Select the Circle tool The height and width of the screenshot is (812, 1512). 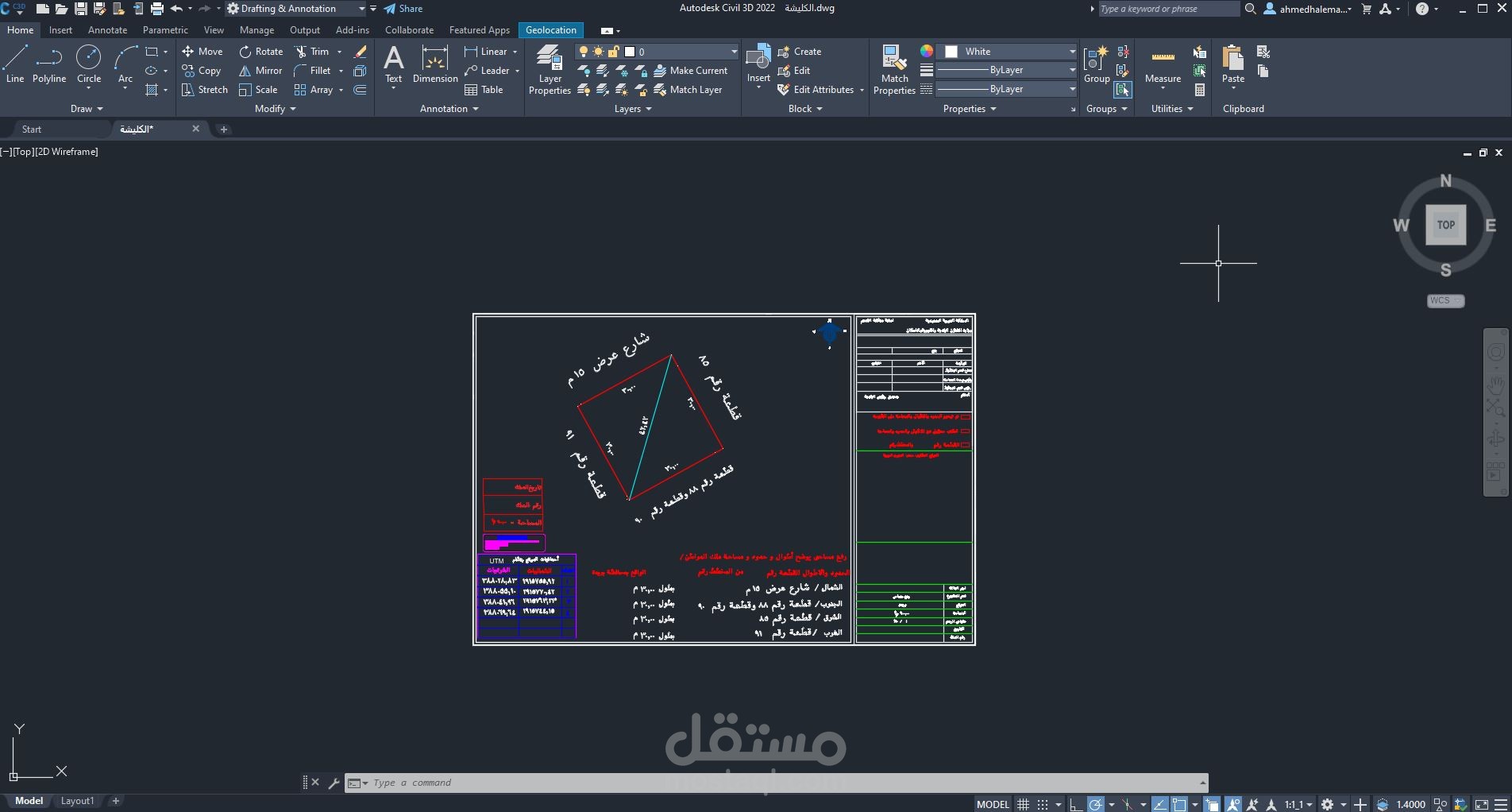[x=89, y=64]
